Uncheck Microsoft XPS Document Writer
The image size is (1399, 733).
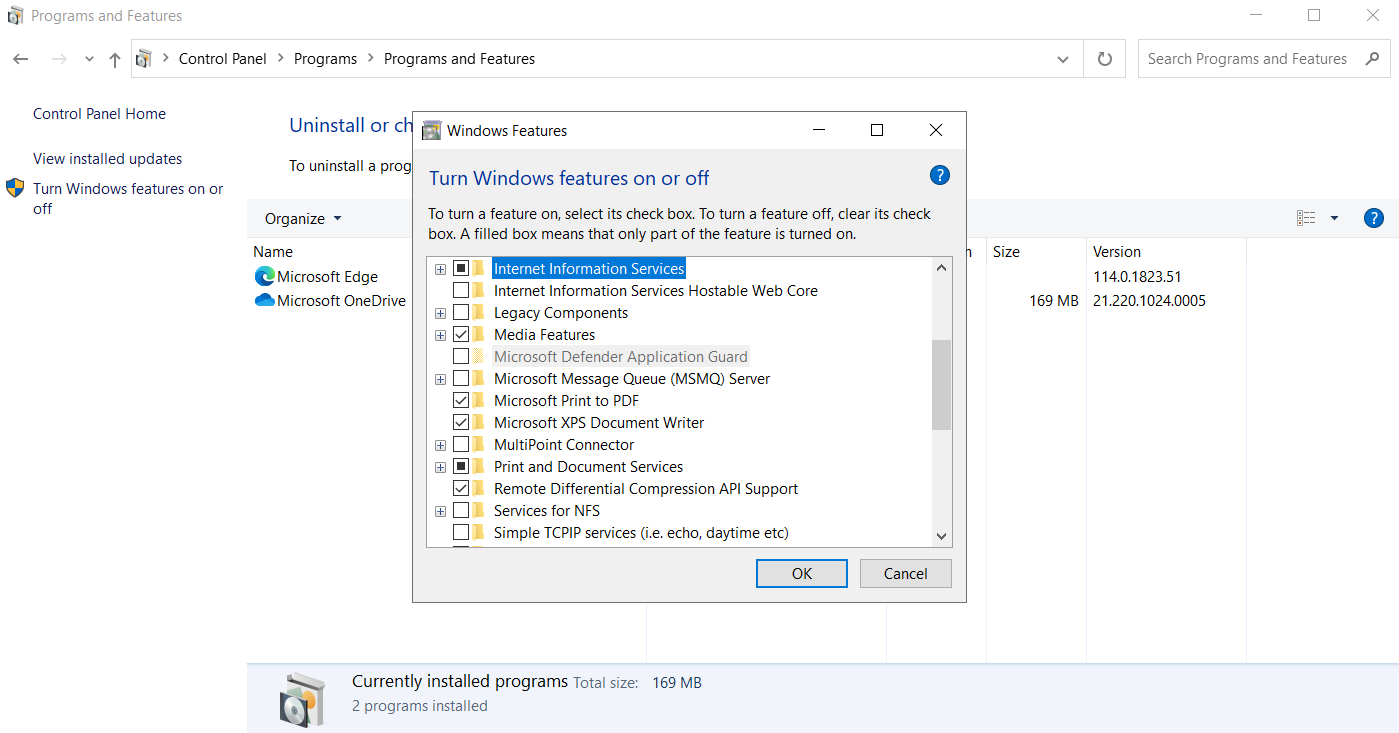(461, 423)
